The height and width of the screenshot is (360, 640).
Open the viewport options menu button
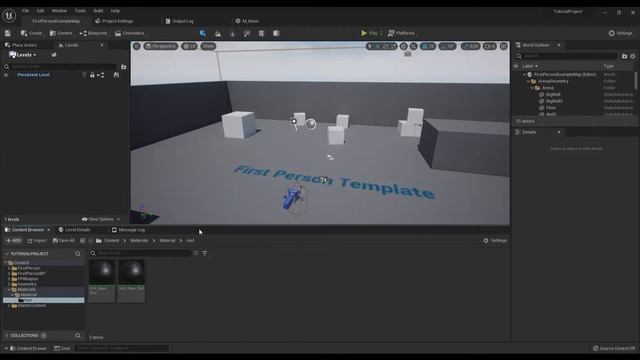pyautogui.click(x=137, y=46)
